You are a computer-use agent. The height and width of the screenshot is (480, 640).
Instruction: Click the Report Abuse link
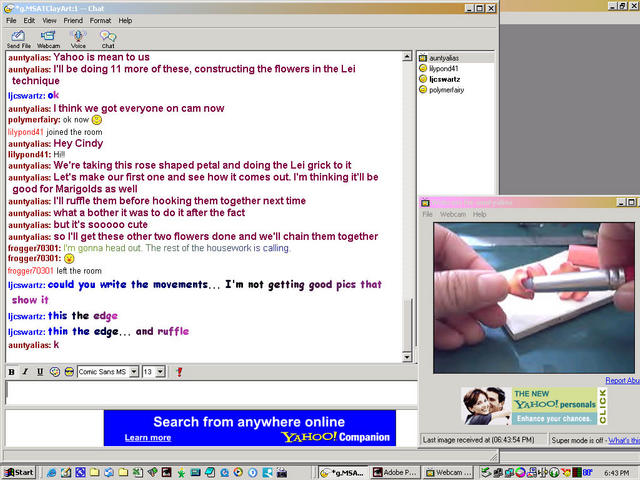(622, 380)
